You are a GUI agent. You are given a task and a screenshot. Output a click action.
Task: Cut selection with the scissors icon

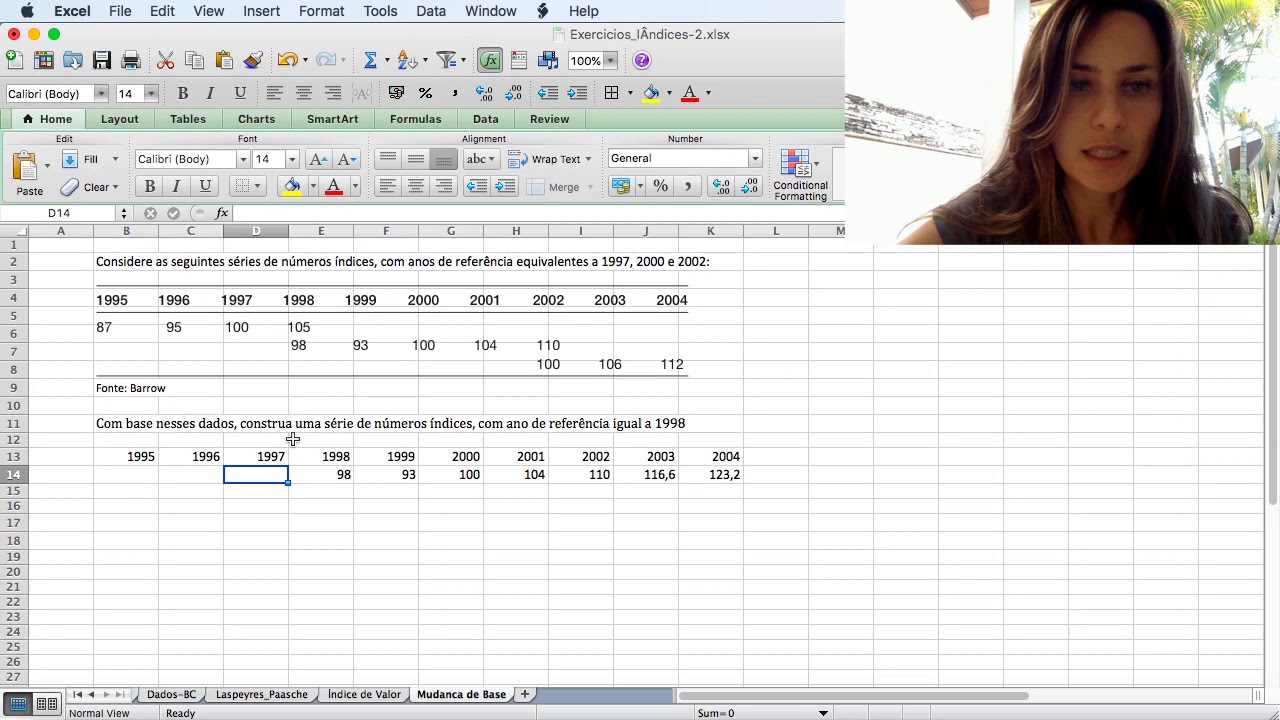tap(166, 61)
